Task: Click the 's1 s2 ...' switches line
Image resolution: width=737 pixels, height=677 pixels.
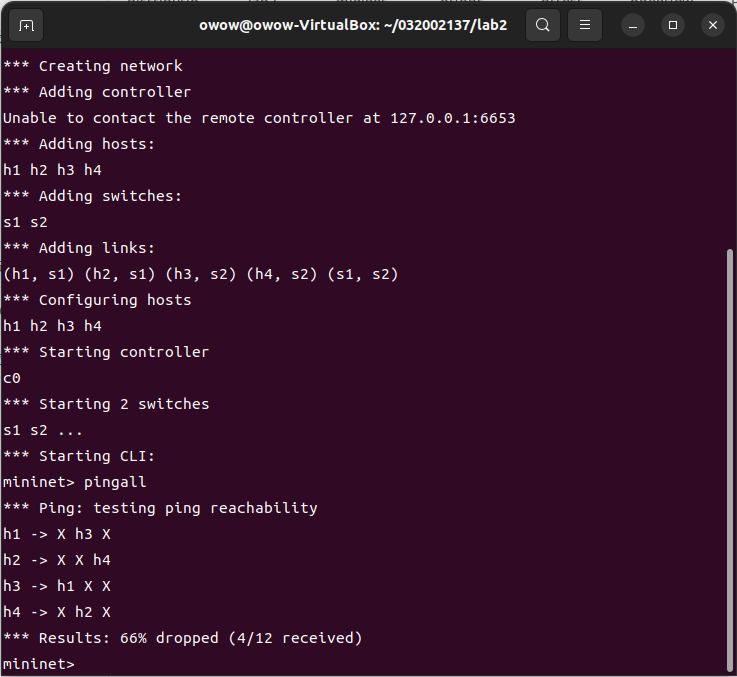Action: click(43, 430)
